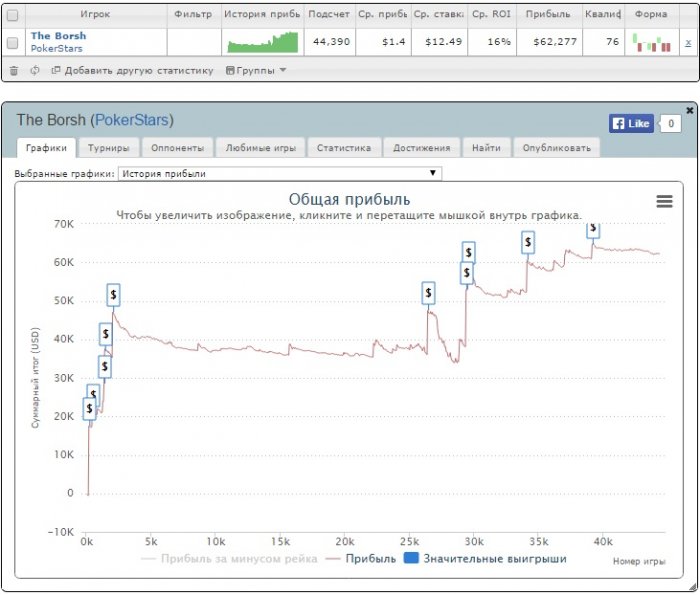Click the $62,277 profit cell
700x595 pixels.
550,42
